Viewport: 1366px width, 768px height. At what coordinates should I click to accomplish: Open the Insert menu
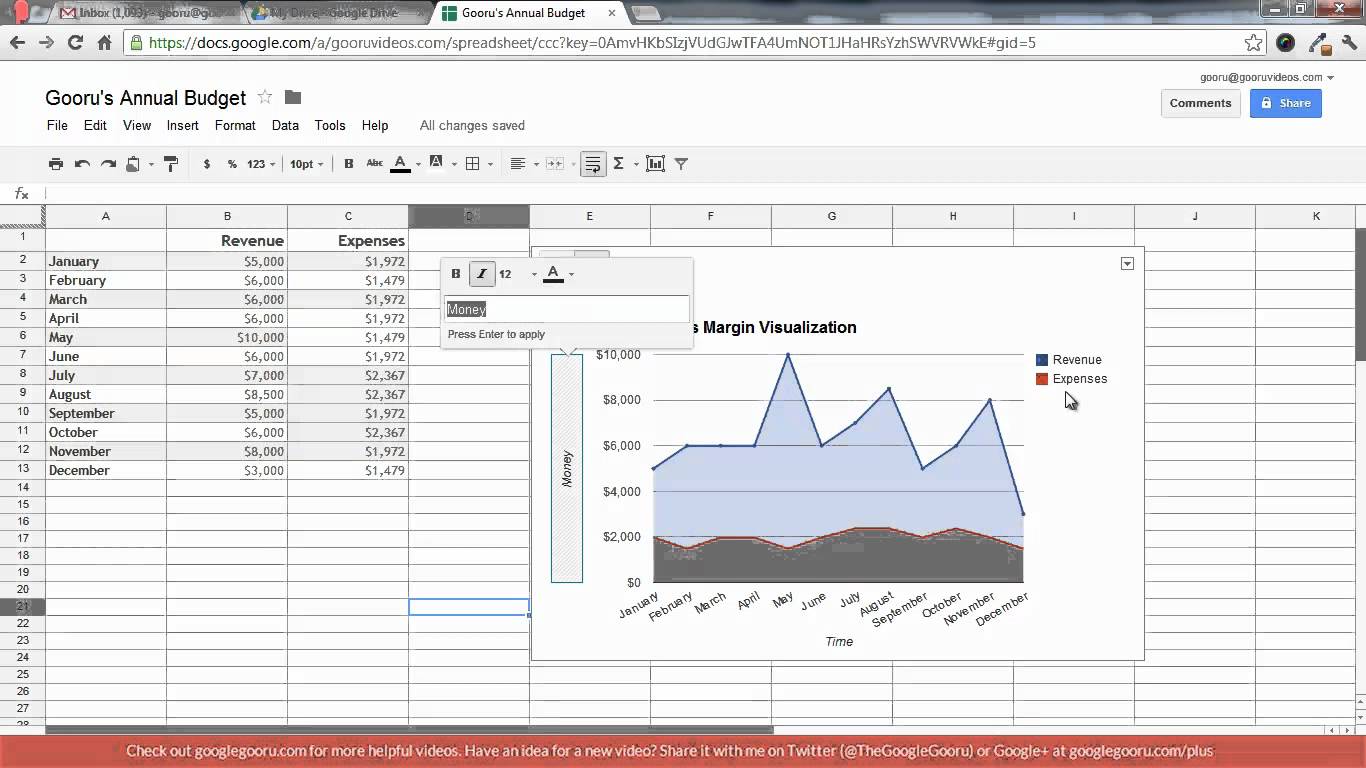click(183, 125)
